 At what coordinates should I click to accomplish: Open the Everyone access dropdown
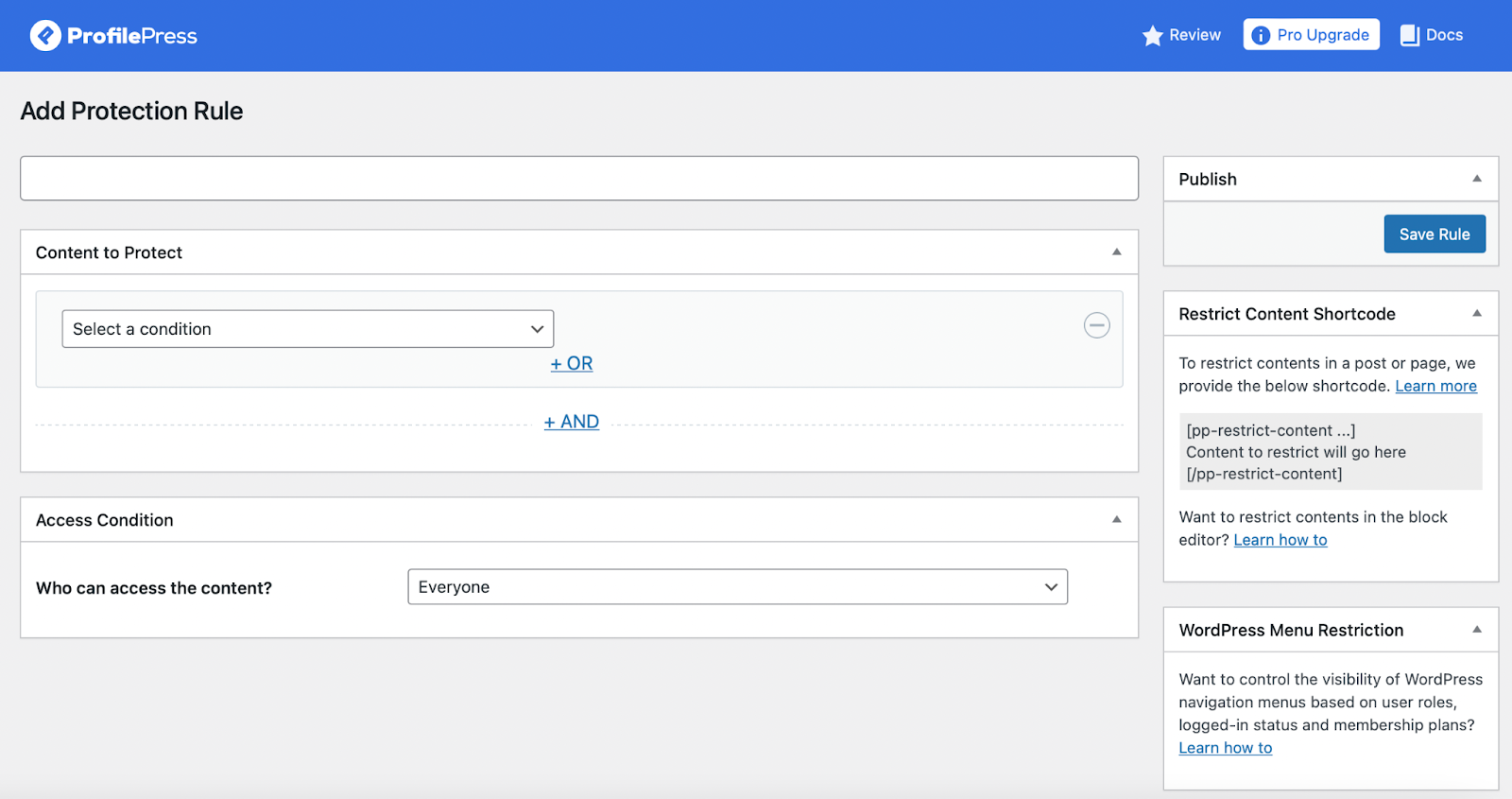738,587
